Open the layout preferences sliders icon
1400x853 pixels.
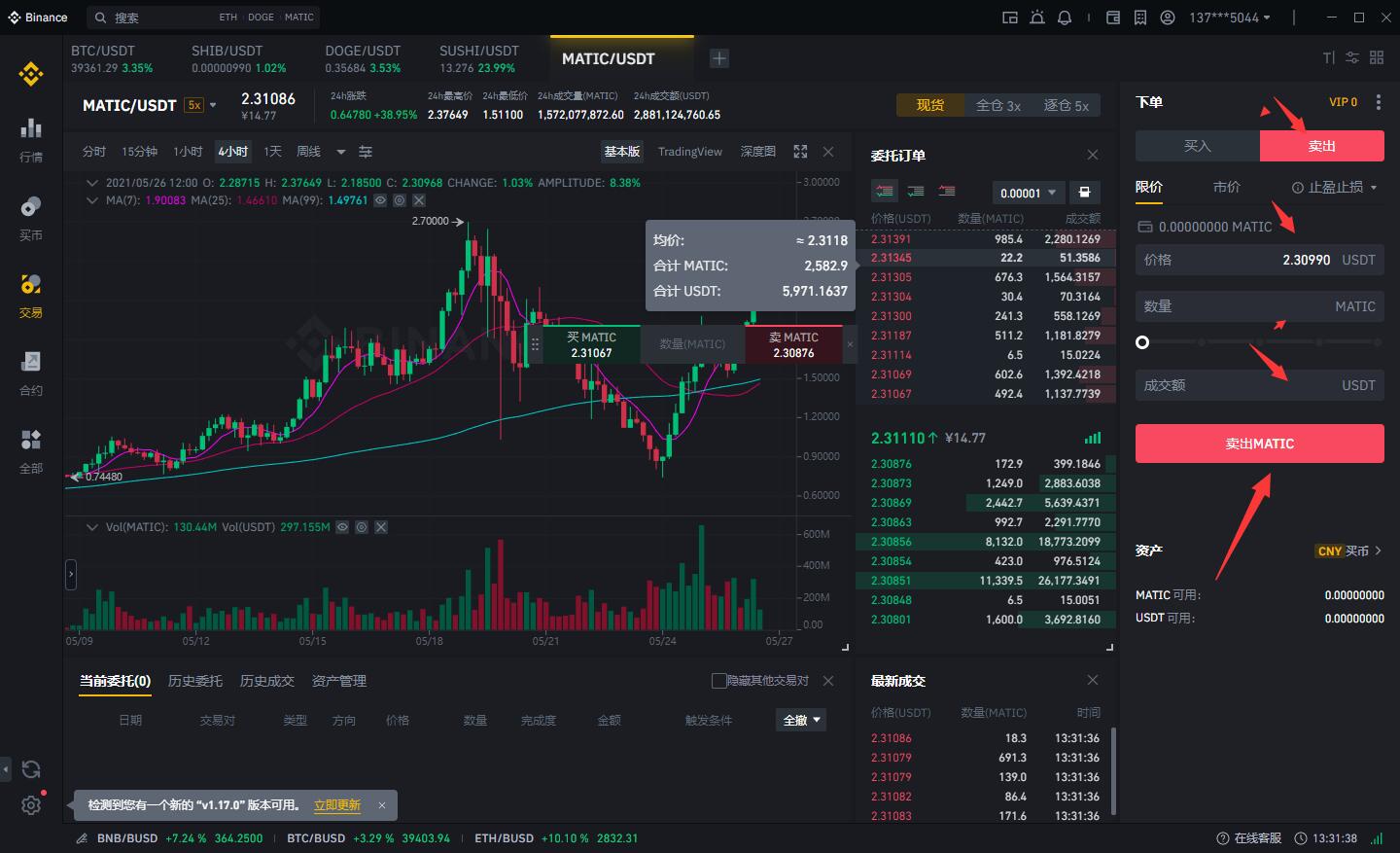coord(1352,58)
